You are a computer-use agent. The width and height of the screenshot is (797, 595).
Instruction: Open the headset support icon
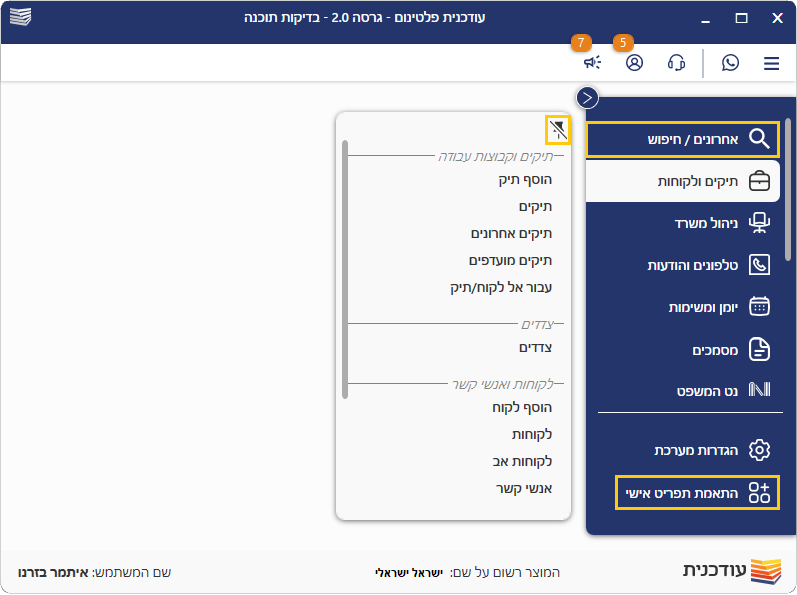tap(676, 63)
